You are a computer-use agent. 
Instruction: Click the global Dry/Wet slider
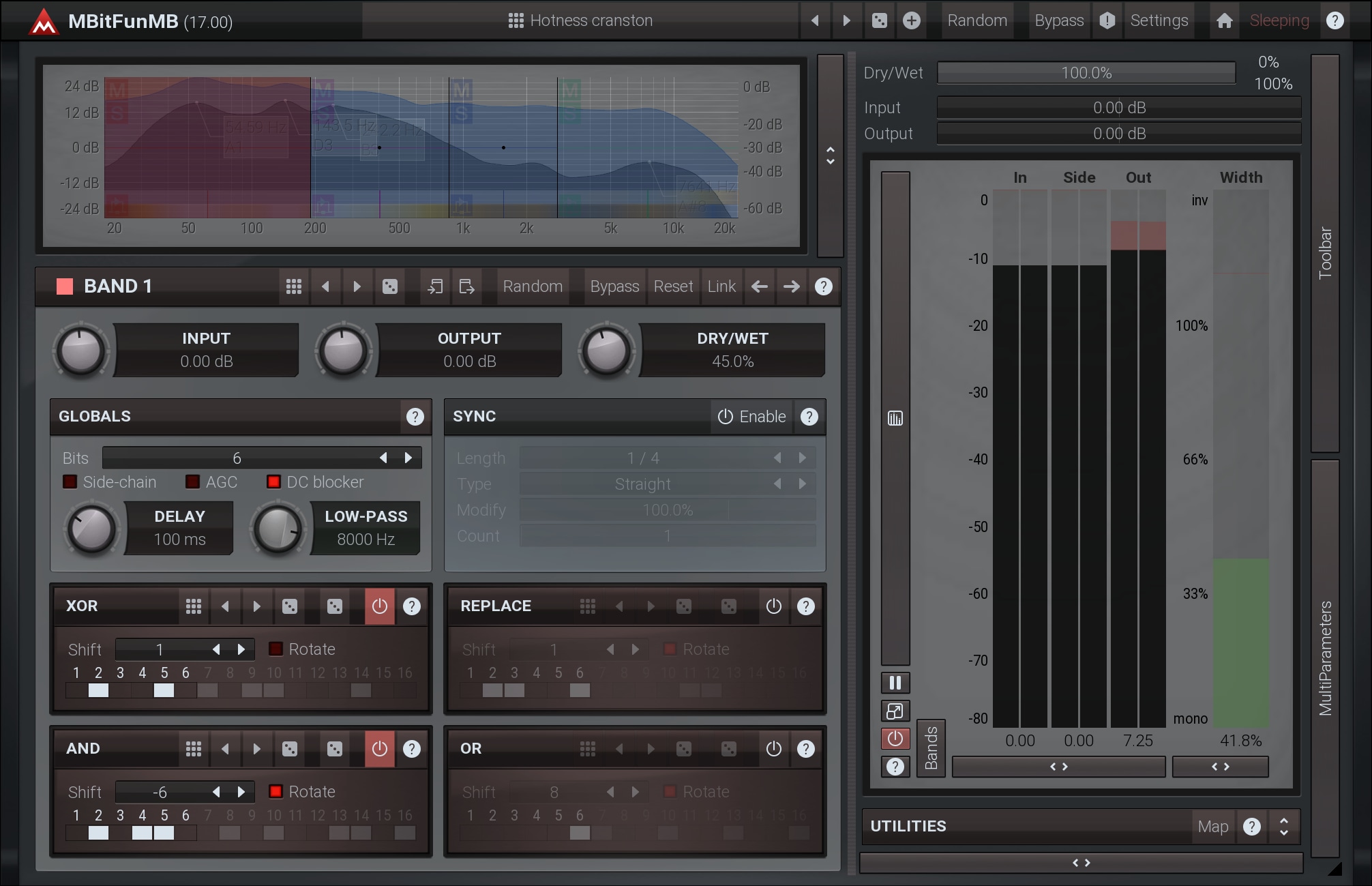1086,73
